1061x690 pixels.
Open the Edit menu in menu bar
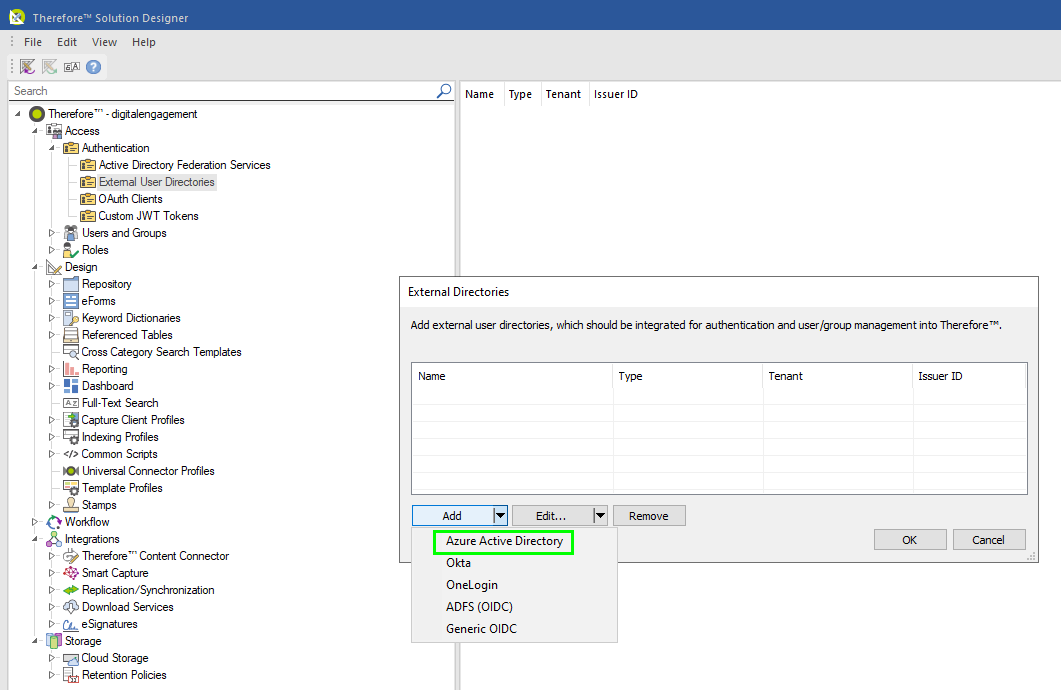pos(67,42)
